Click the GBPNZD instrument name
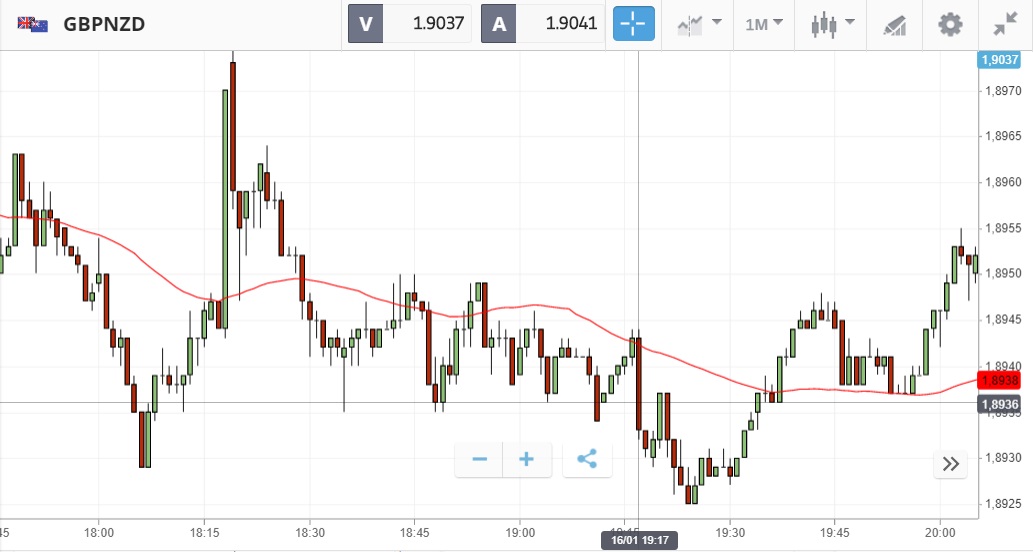The image size is (1033, 552). tap(104, 24)
